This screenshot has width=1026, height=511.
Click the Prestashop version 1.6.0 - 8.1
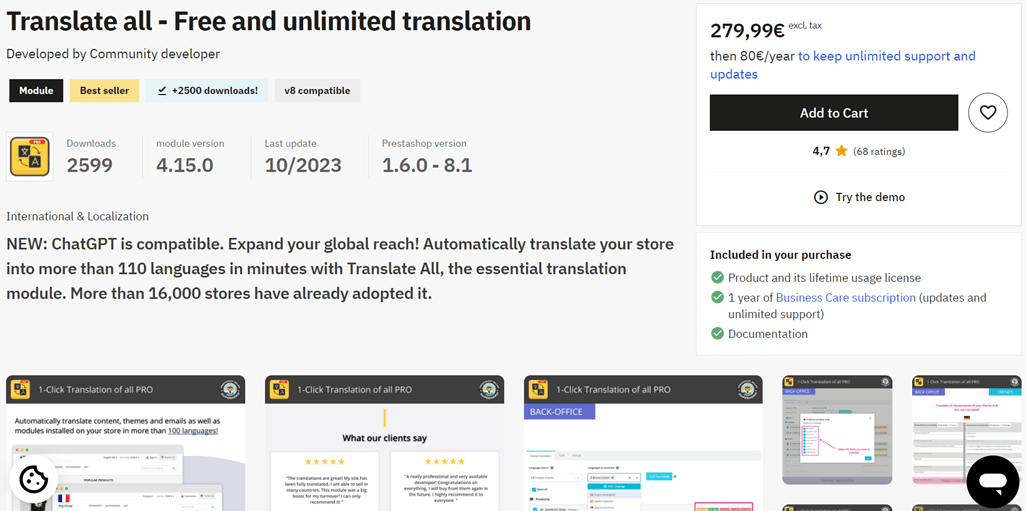427,166
